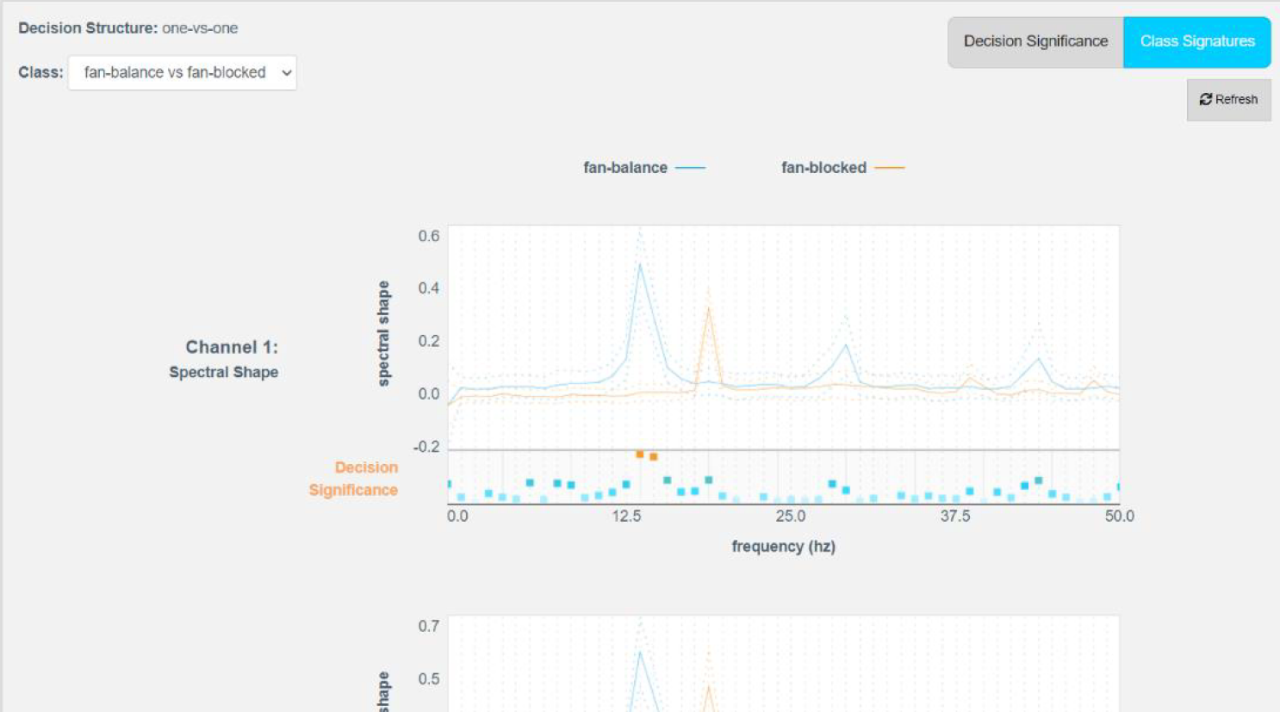The image size is (1280, 712).
Task: Click the orange line swatch beside fan-blocked
Action: (889, 168)
